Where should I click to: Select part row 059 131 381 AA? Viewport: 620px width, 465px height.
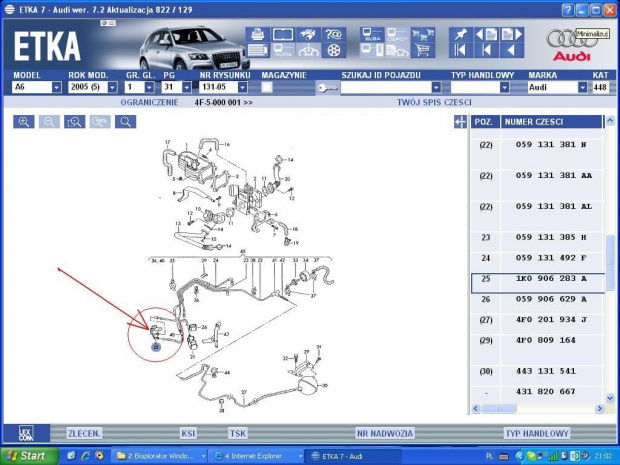point(537,184)
